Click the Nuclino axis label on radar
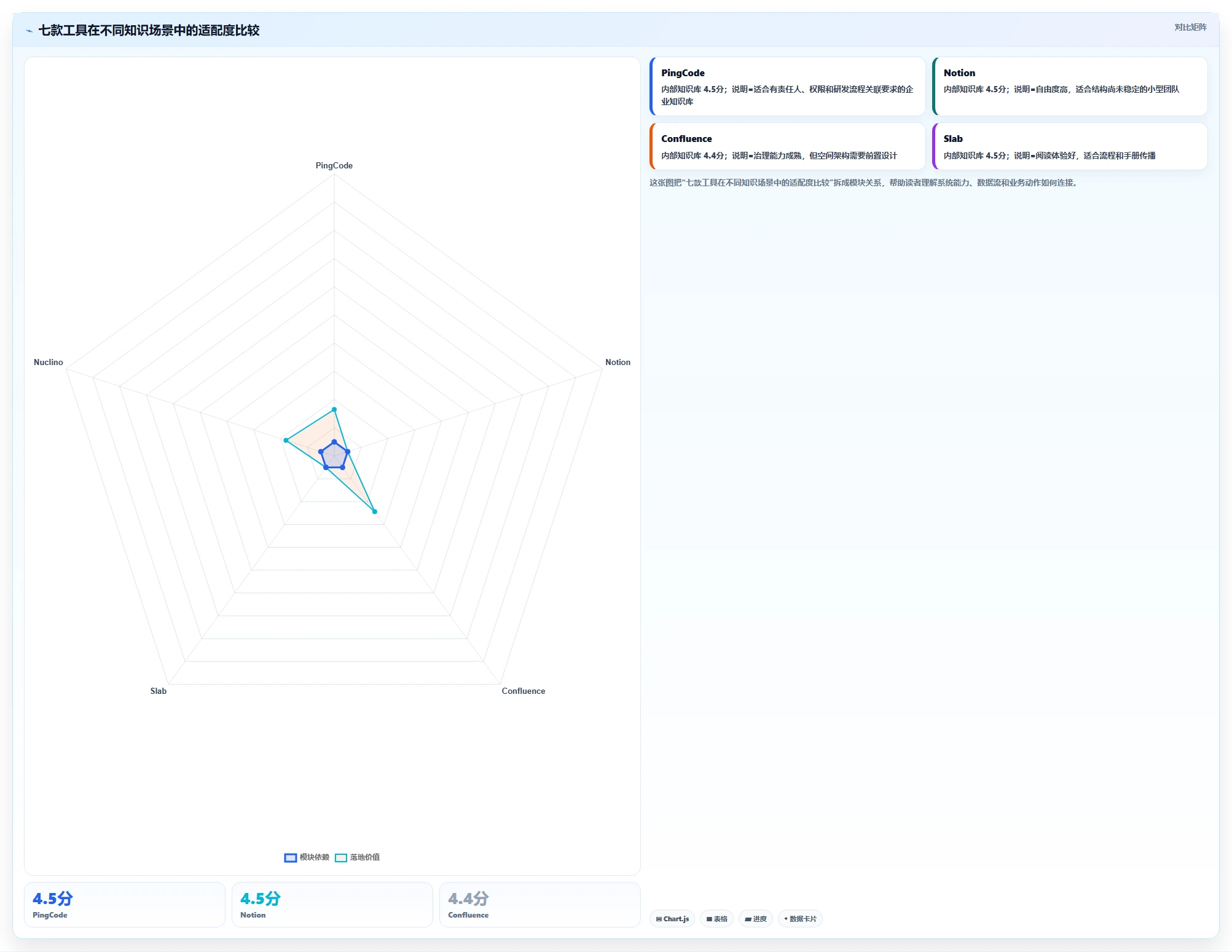This screenshot has width=1232, height=952. pos(49,362)
